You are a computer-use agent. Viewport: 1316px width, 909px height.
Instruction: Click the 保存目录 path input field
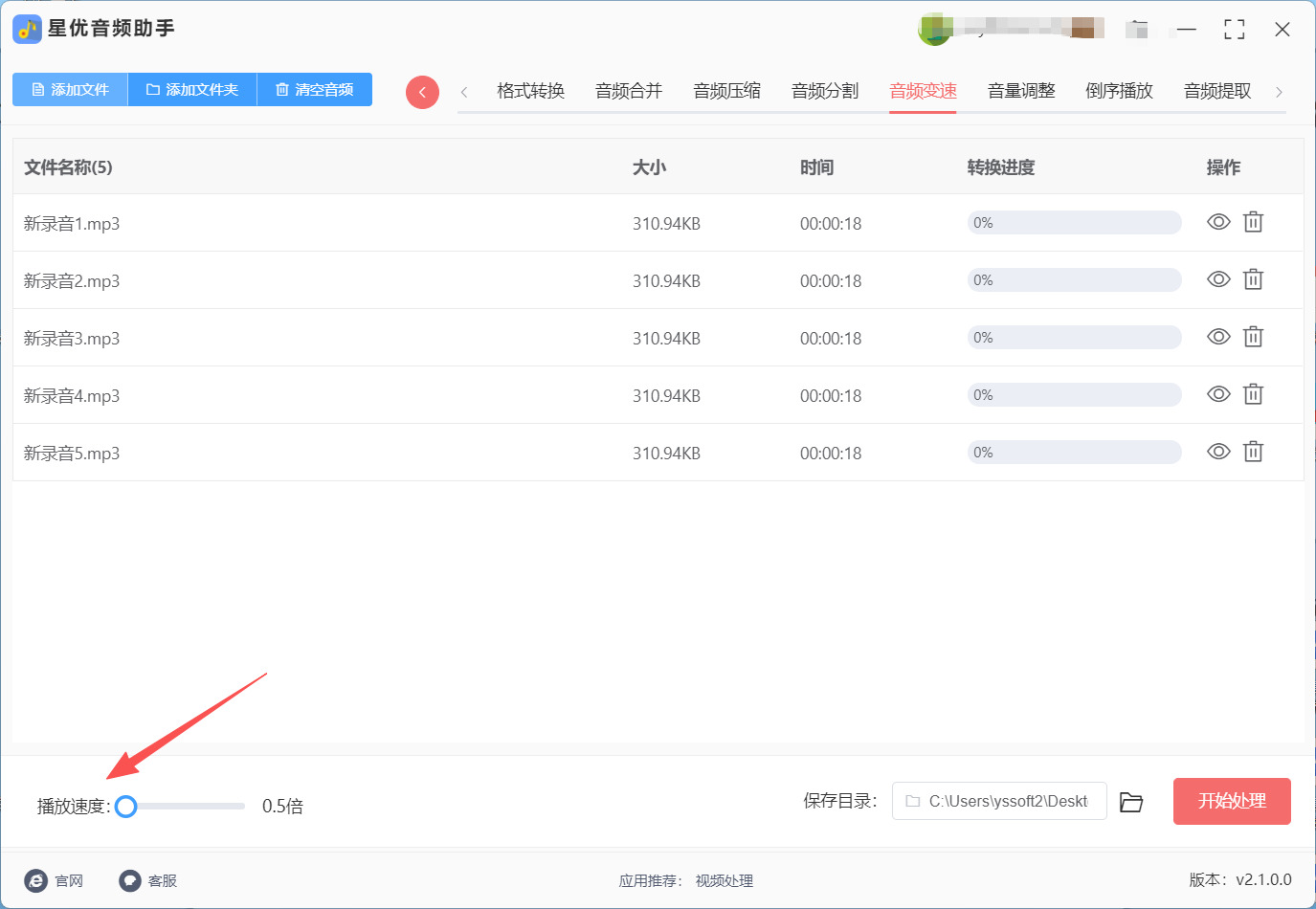(999, 801)
